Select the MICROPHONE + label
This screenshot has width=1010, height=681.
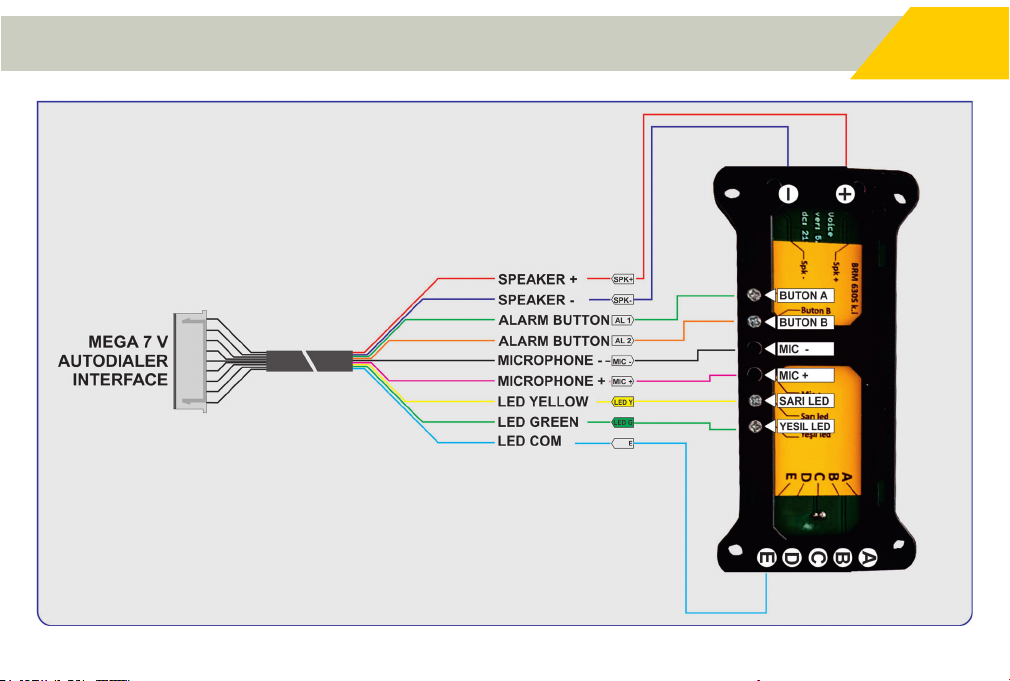coord(551,381)
